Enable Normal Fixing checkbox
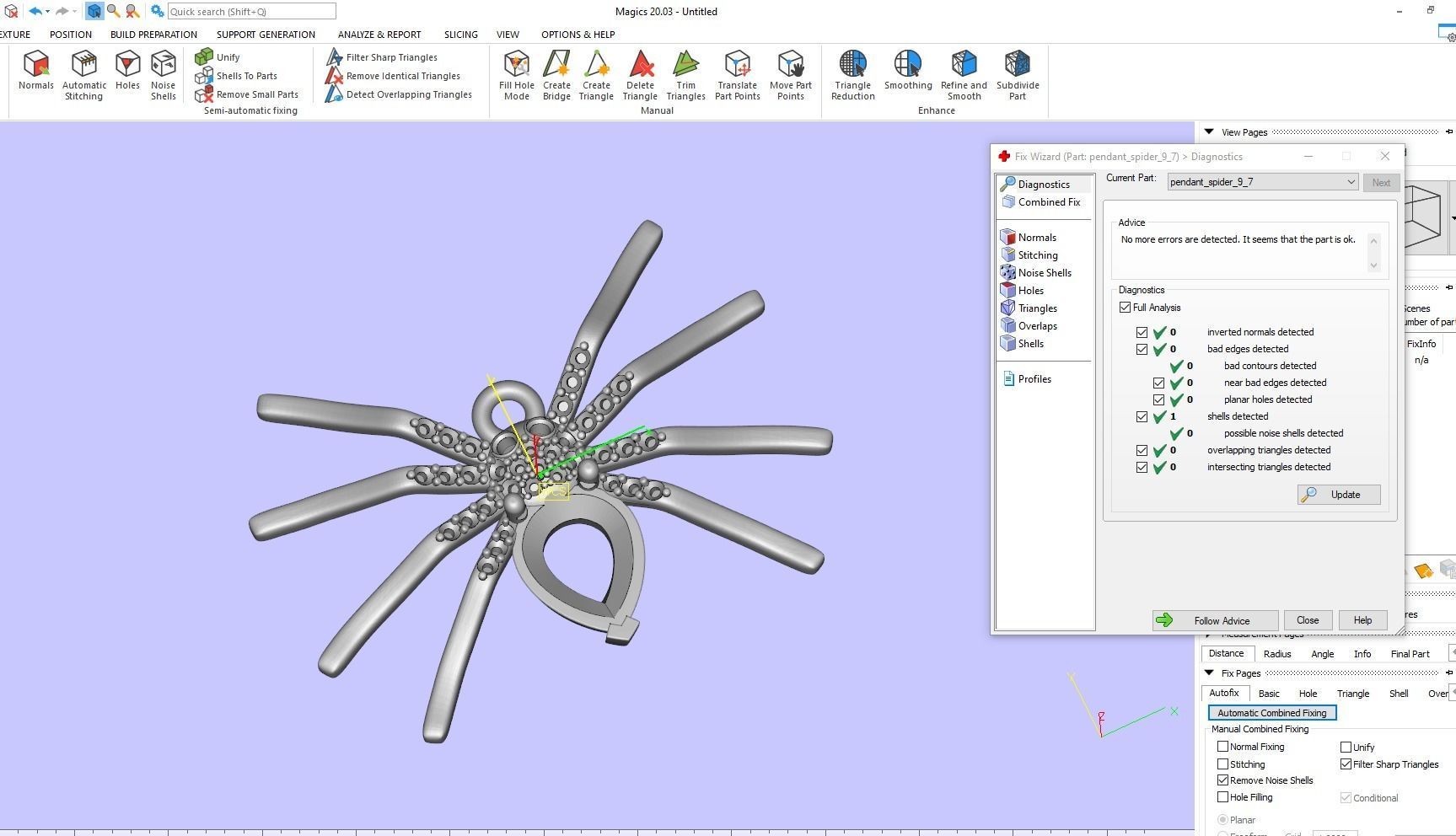Image resolution: width=1456 pixels, height=836 pixels. tap(1222, 747)
